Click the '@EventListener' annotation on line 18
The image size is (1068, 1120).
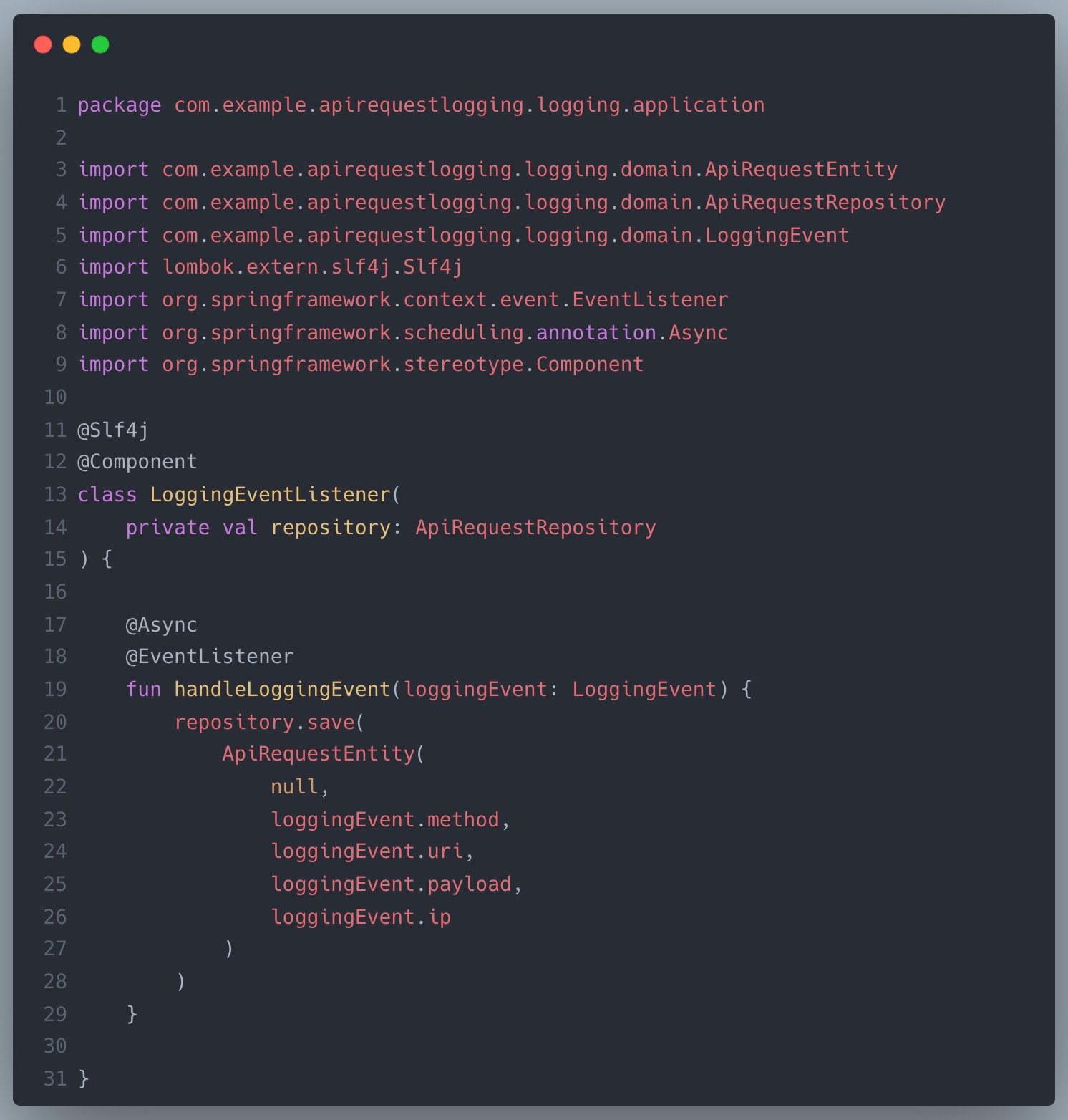[210, 657]
